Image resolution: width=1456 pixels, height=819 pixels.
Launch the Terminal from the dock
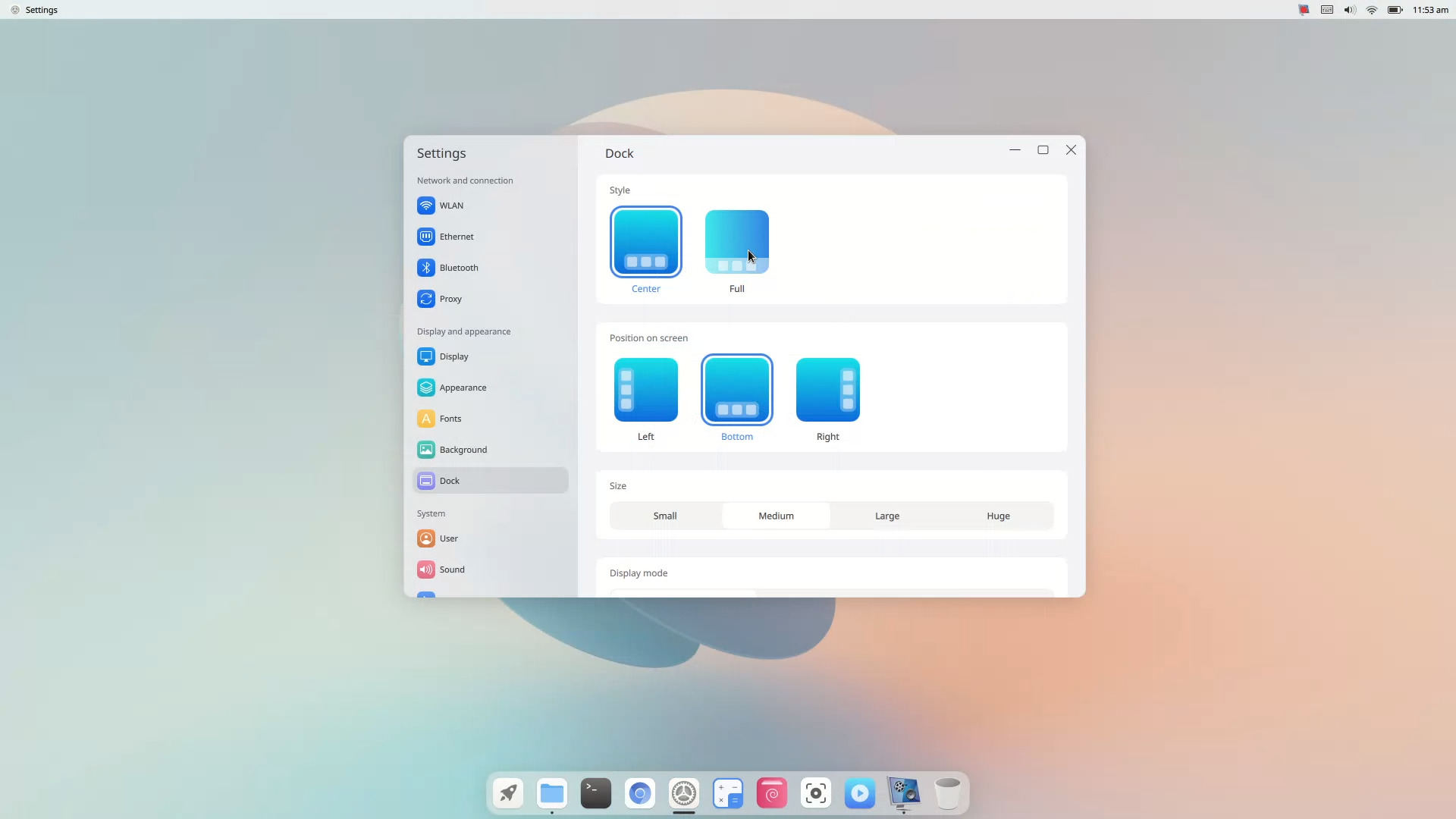tap(595, 793)
